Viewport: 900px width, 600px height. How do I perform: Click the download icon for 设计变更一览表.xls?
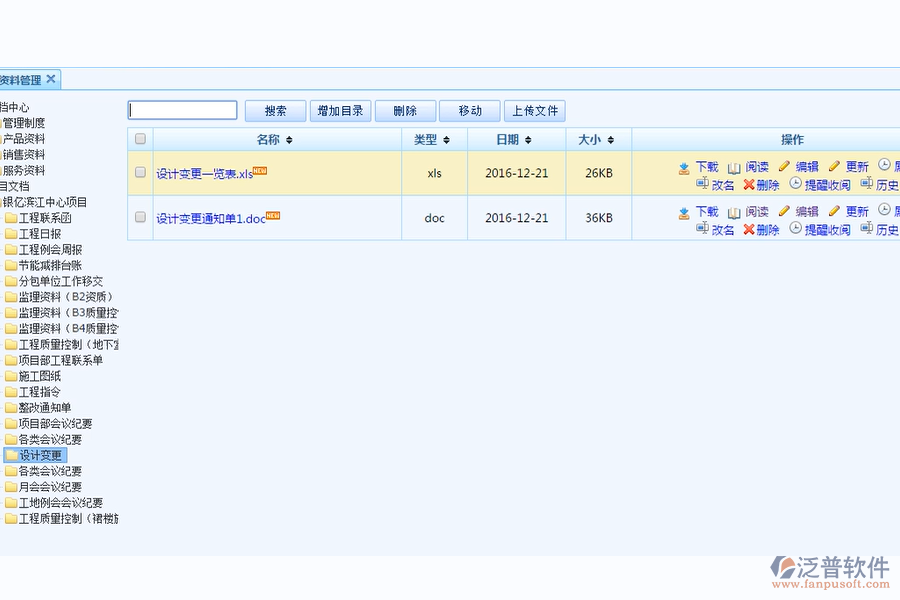pyautogui.click(x=684, y=167)
